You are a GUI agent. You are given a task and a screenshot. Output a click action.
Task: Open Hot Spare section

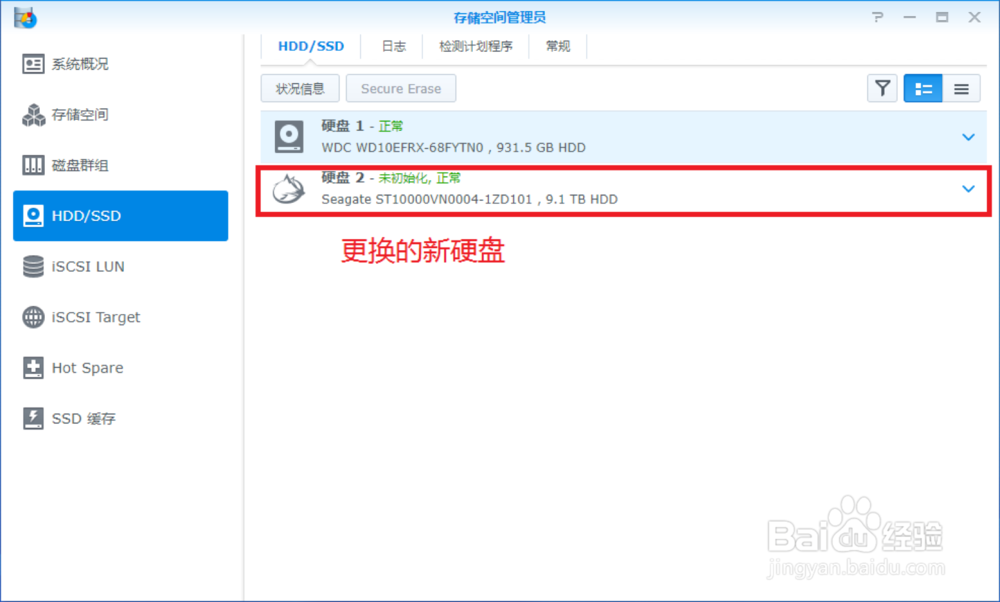click(x=121, y=368)
